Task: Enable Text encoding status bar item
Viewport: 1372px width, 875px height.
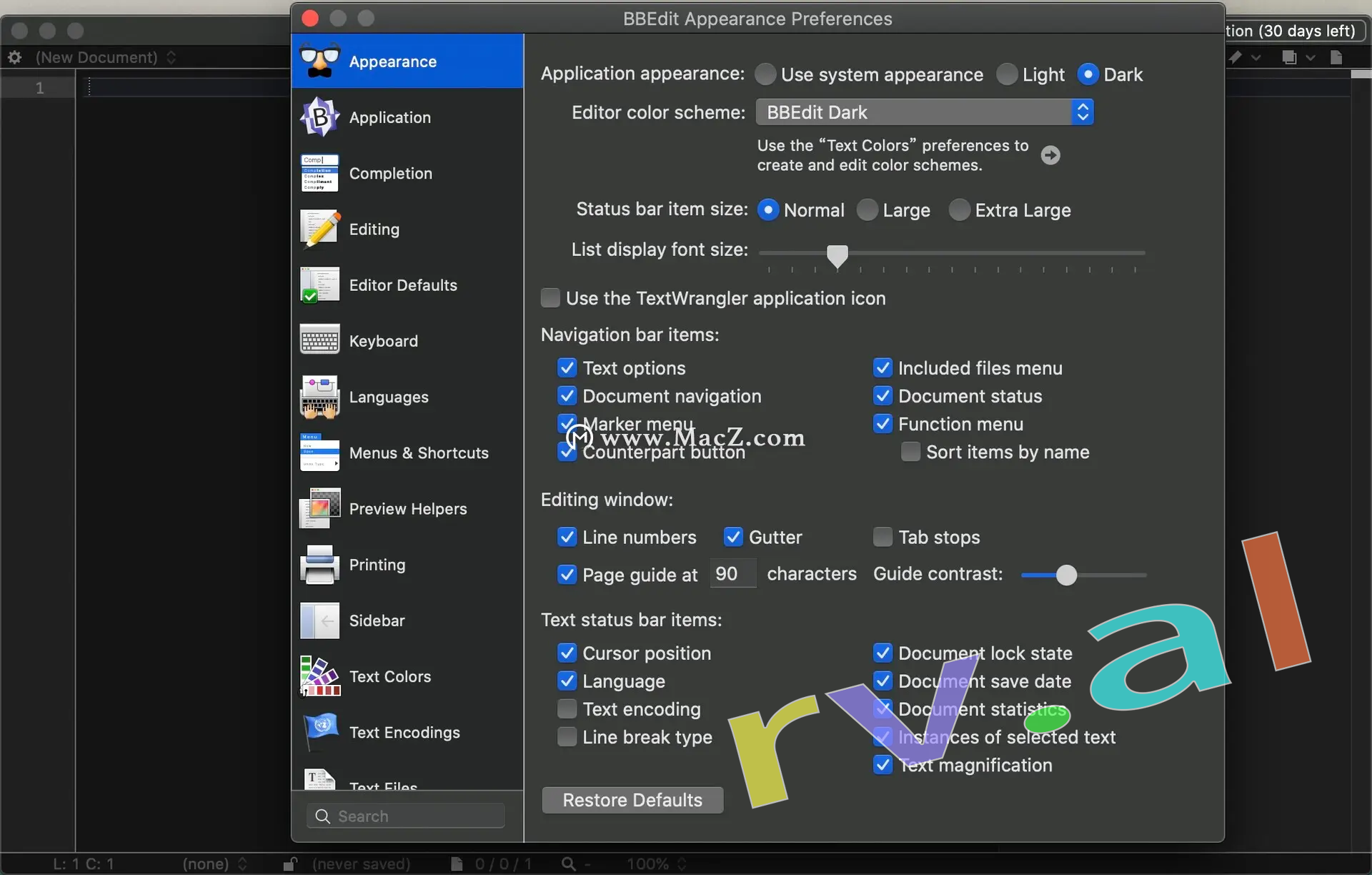Action: tap(567, 709)
